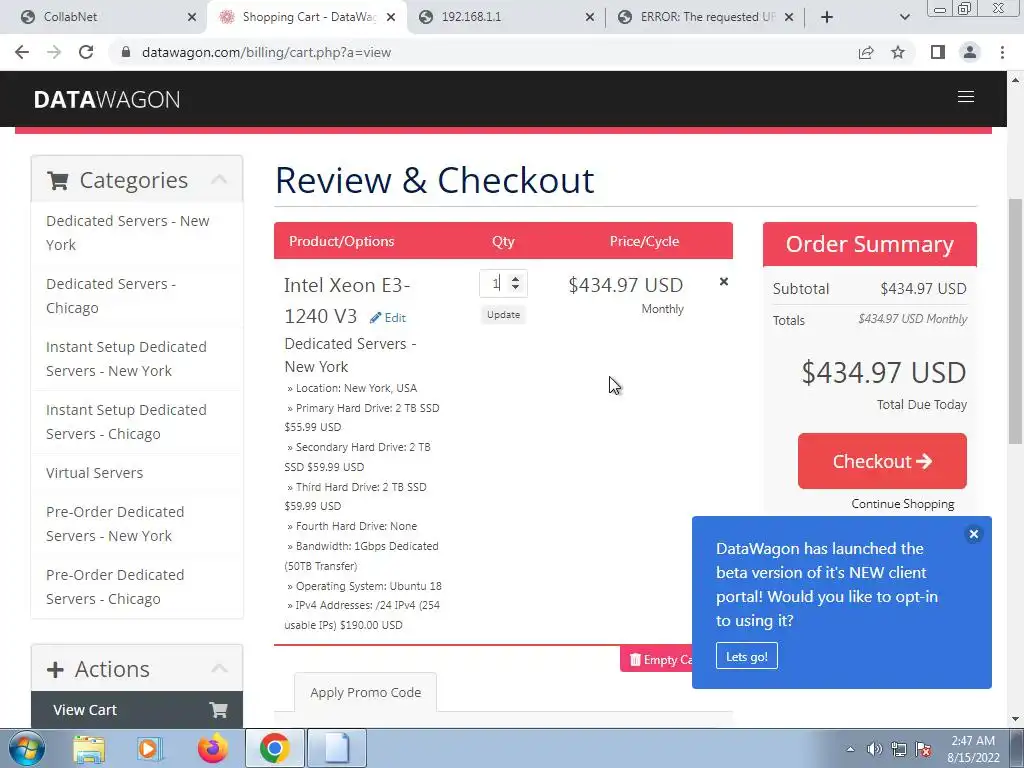This screenshot has height=768, width=1024.
Task: Open the Windows Start menu
Action: [27, 748]
